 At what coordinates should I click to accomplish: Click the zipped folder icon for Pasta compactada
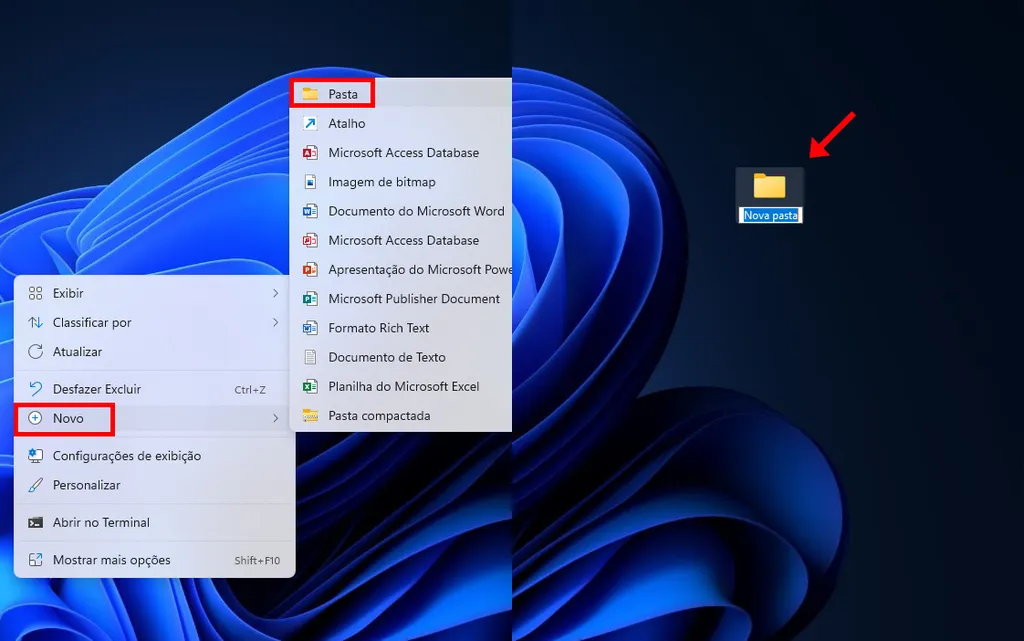pos(310,416)
